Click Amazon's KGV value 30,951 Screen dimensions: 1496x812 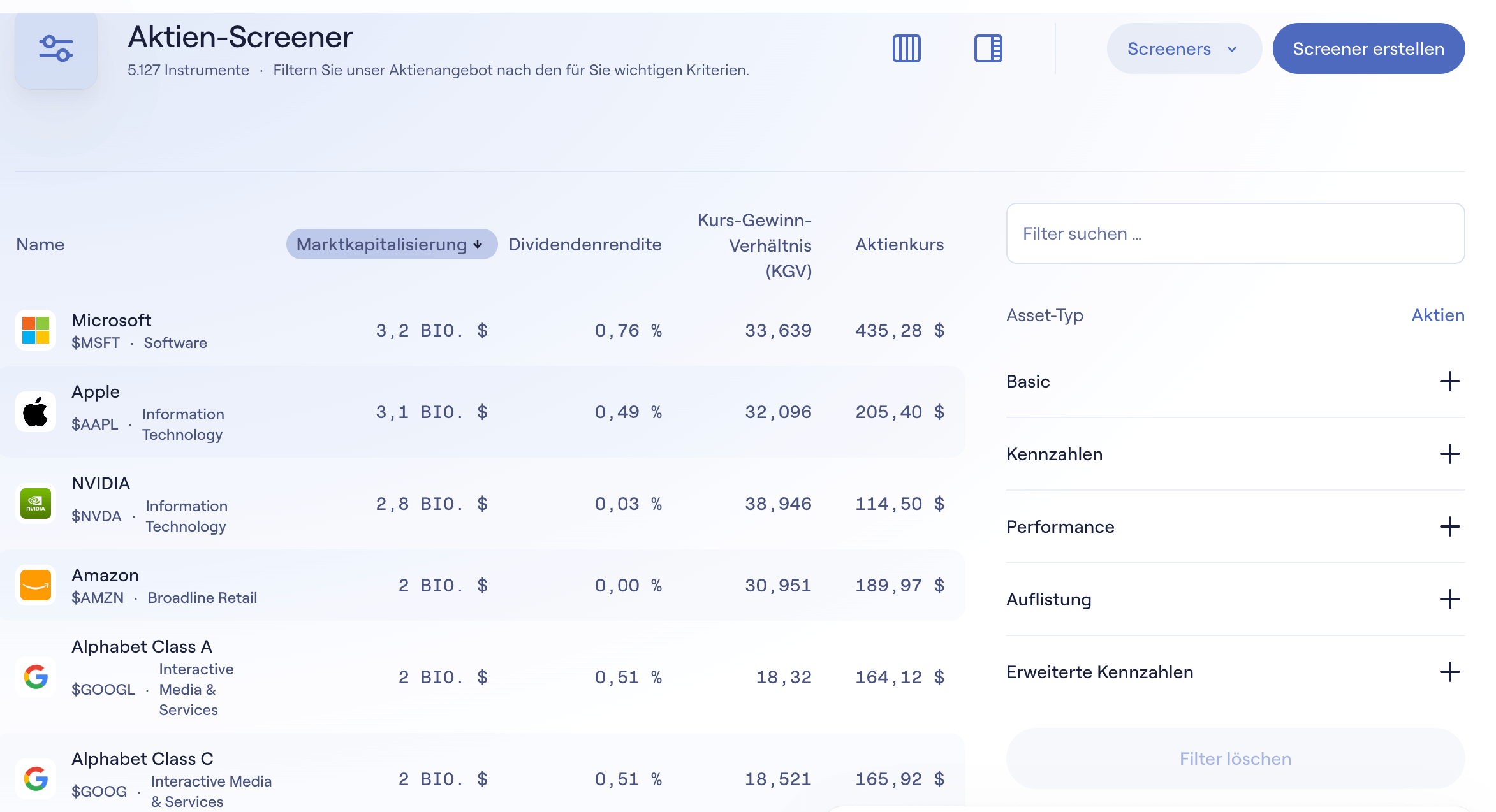pyautogui.click(x=778, y=585)
